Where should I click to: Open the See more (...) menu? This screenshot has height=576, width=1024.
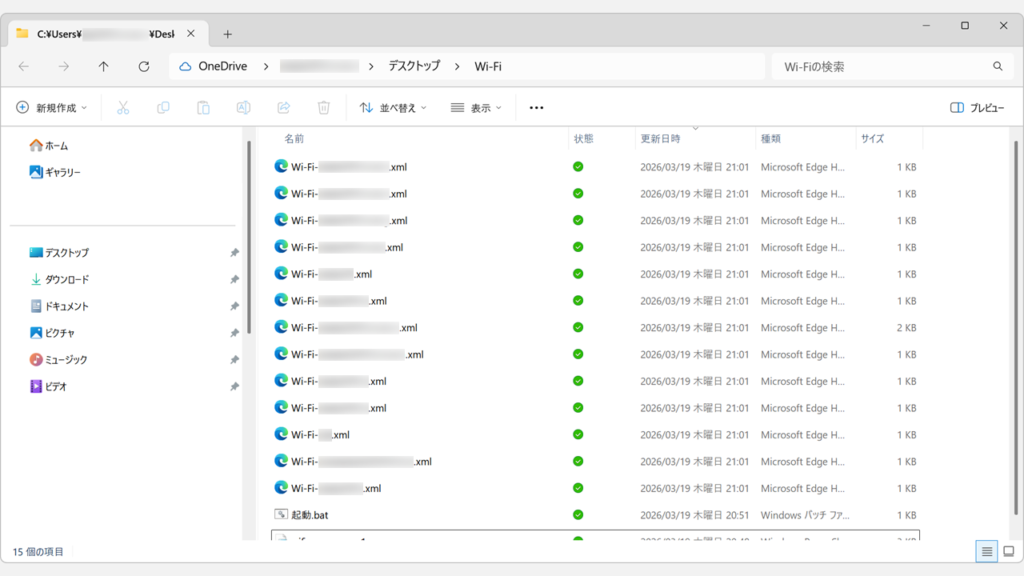pyautogui.click(x=537, y=107)
